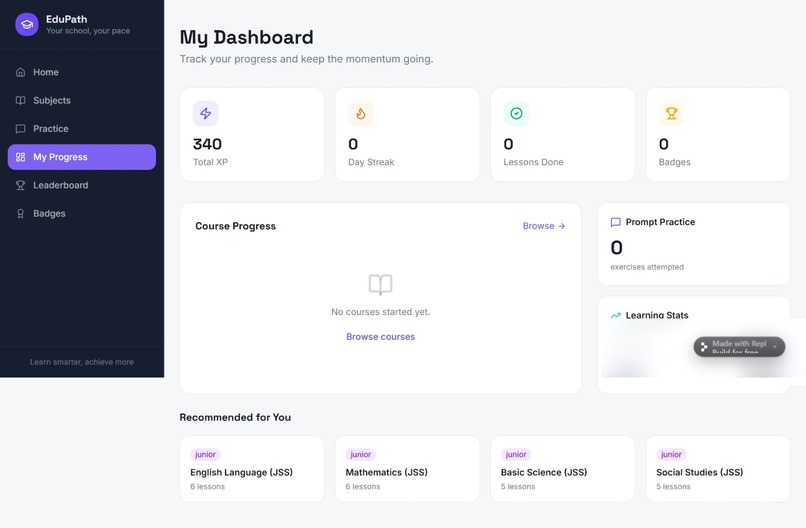The image size is (806, 528).
Task: Click the Day Streak label
Action: 371,162
